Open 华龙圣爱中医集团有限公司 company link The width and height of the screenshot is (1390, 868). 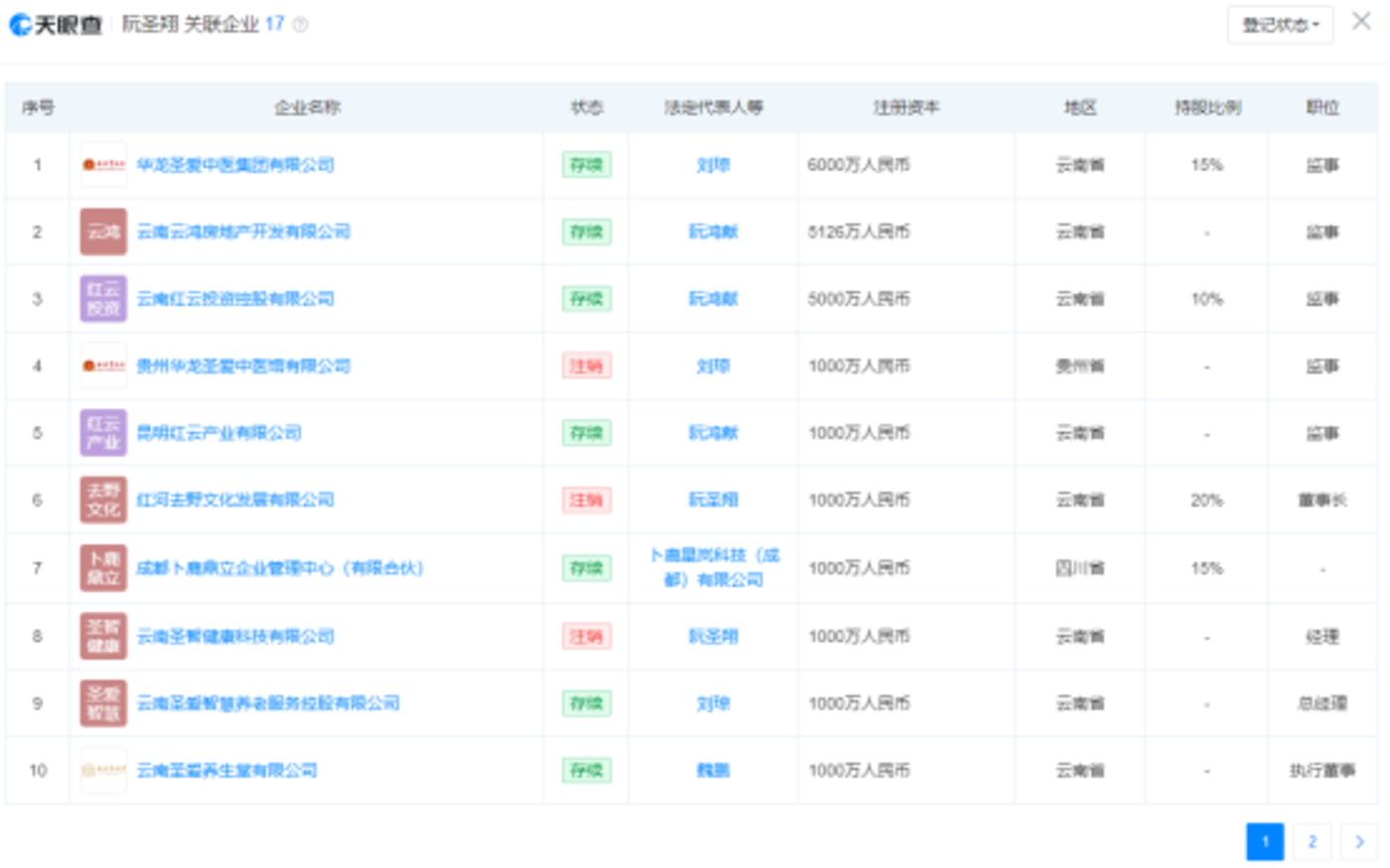tap(235, 165)
